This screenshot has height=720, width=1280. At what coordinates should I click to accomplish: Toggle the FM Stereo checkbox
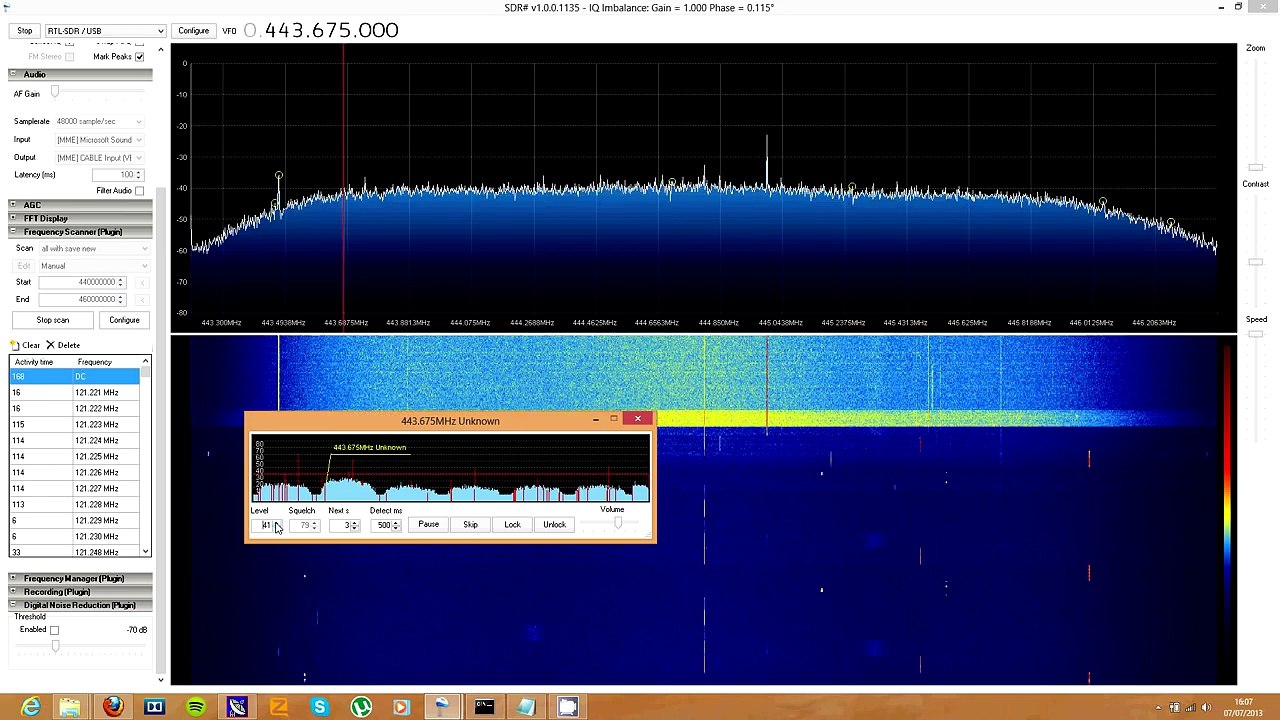(69, 57)
